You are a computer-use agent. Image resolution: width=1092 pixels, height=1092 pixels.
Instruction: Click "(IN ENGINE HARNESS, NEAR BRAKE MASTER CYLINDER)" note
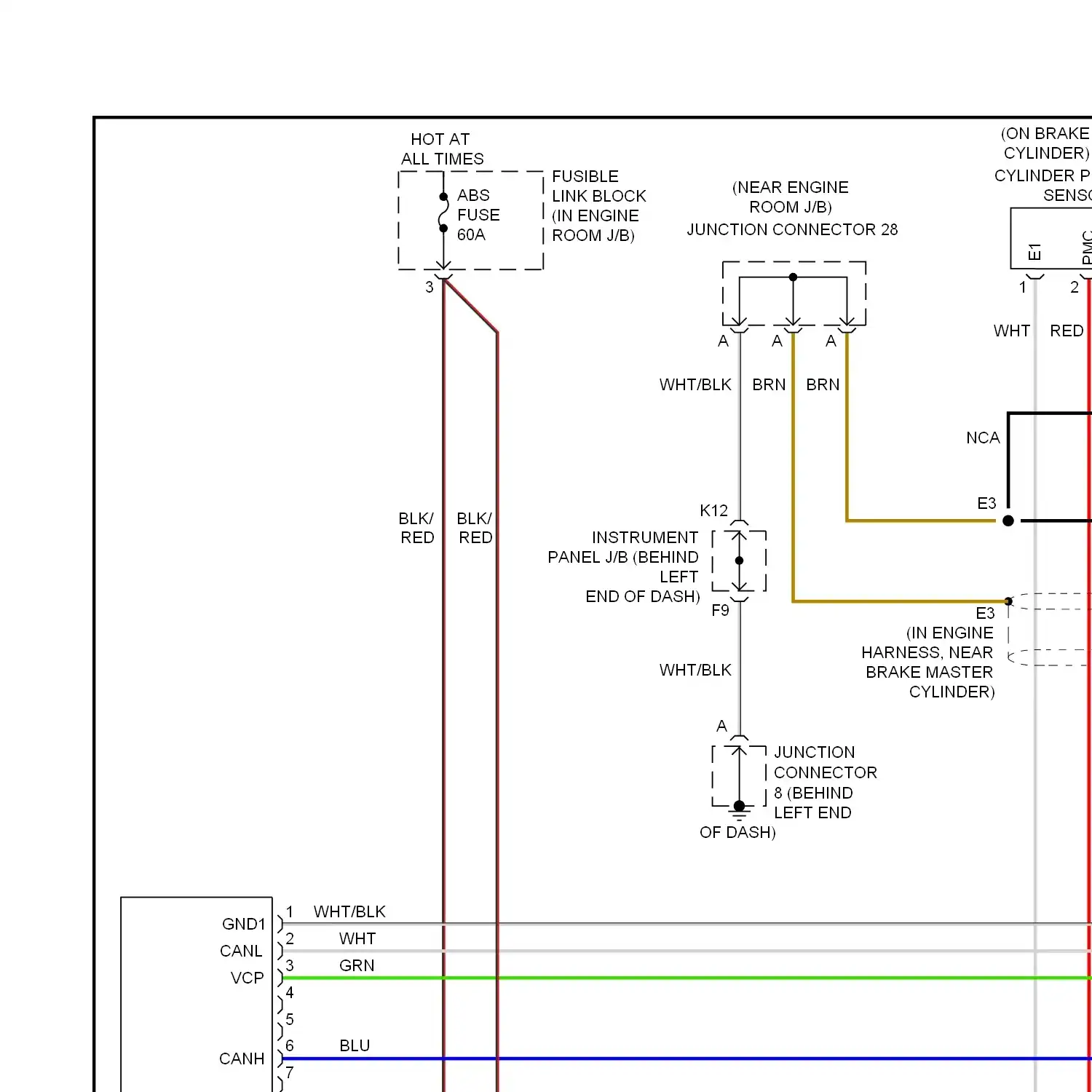[x=928, y=662]
